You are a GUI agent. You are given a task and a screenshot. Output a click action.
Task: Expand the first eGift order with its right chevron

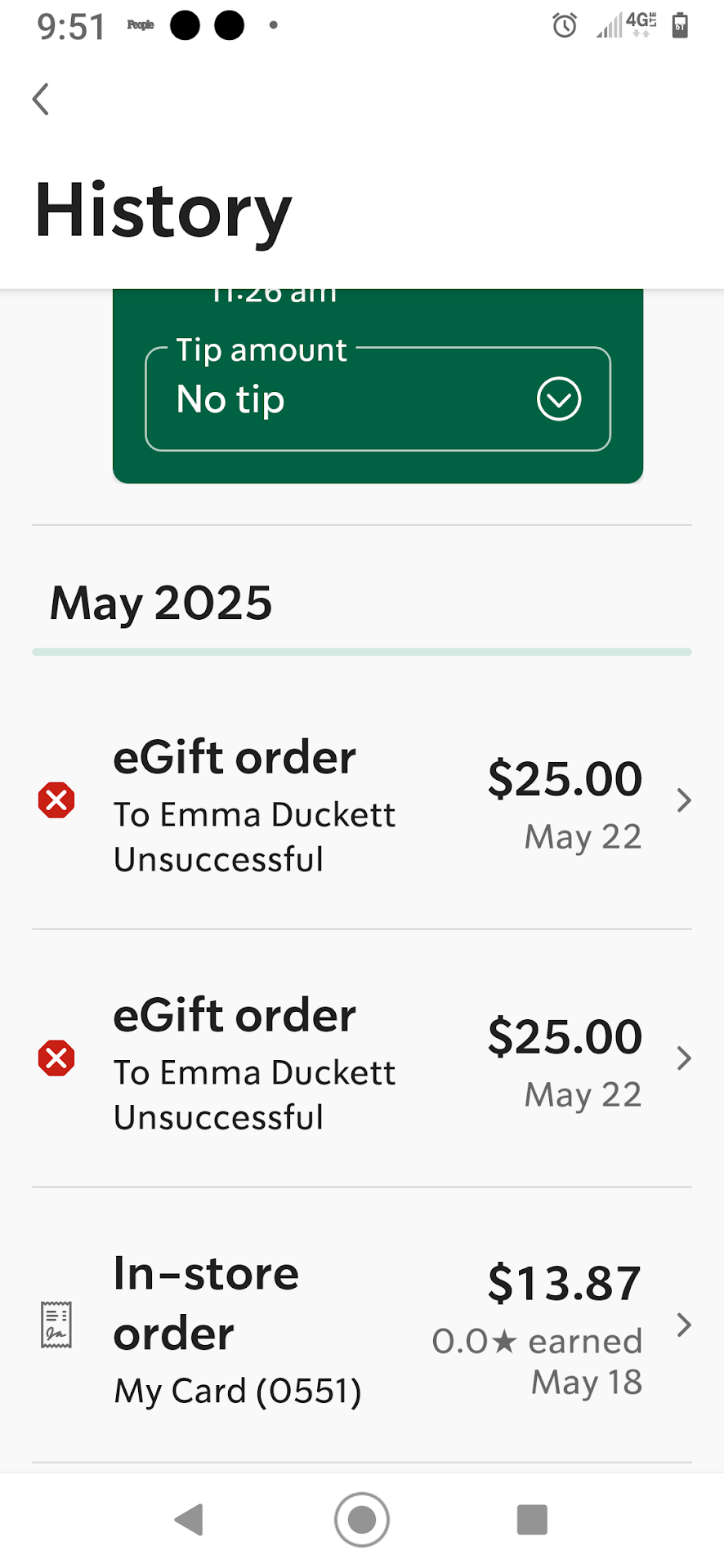pyautogui.click(x=684, y=800)
